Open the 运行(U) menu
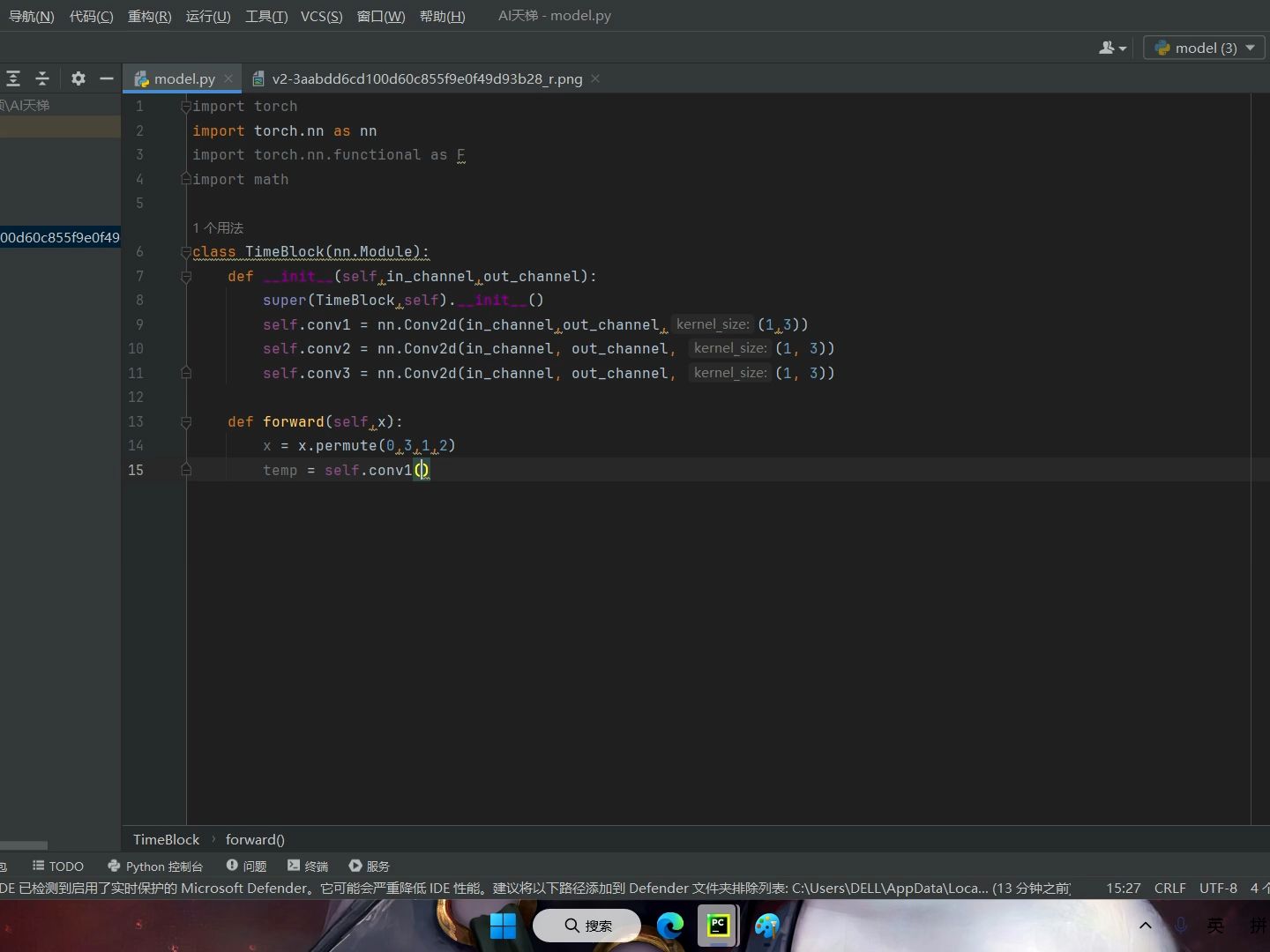This screenshot has height=952, width=1270. (x=208, y=16)
